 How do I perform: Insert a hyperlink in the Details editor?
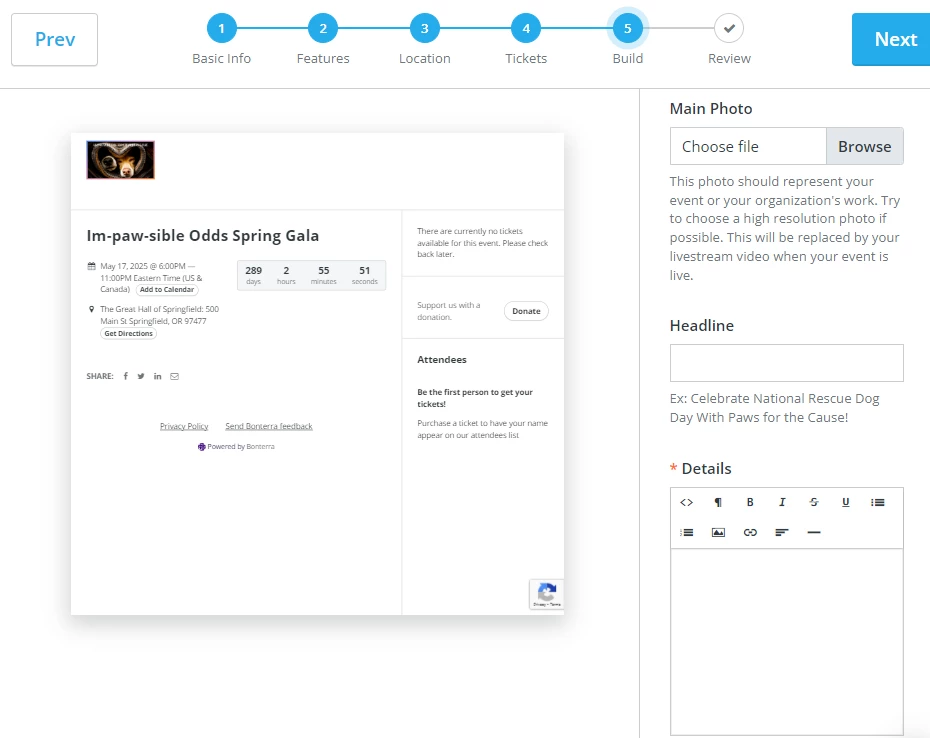tap(750, 532)
